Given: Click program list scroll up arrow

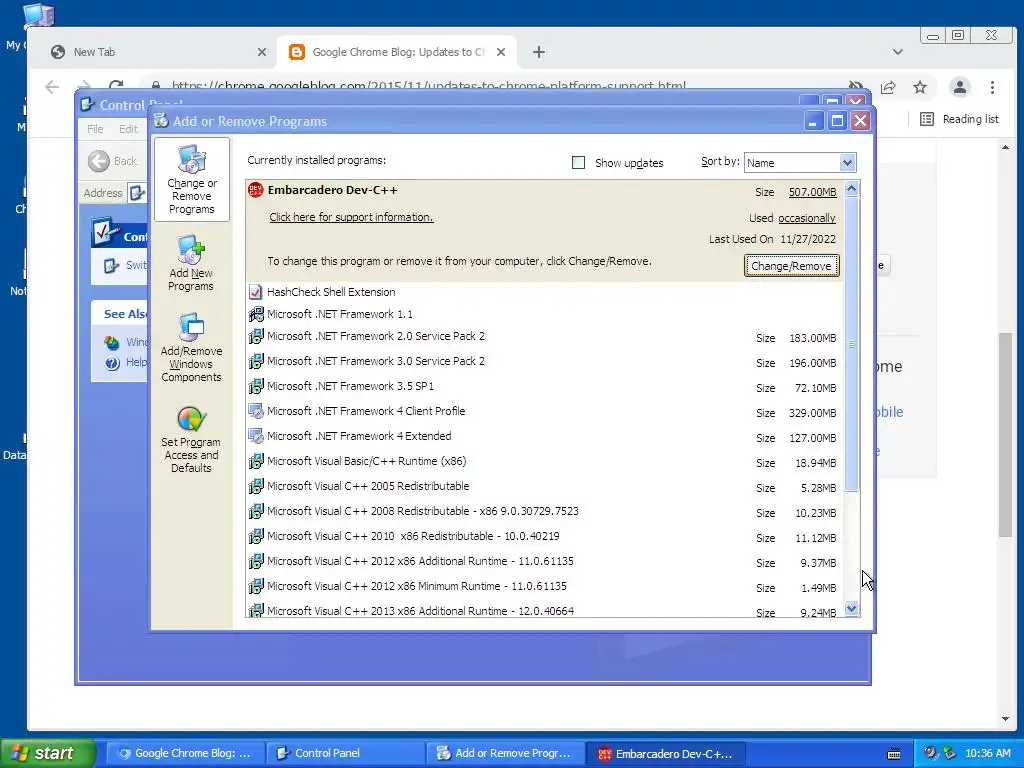Looking at the screenshot, I should pos(852,189).
